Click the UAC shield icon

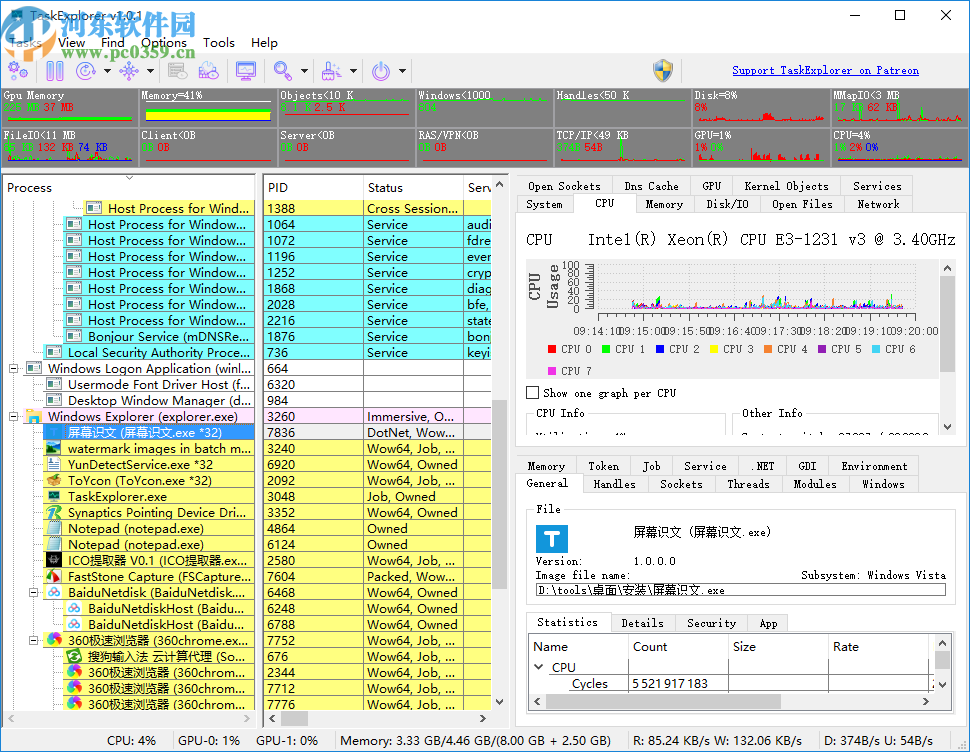[x=663, y=71]
